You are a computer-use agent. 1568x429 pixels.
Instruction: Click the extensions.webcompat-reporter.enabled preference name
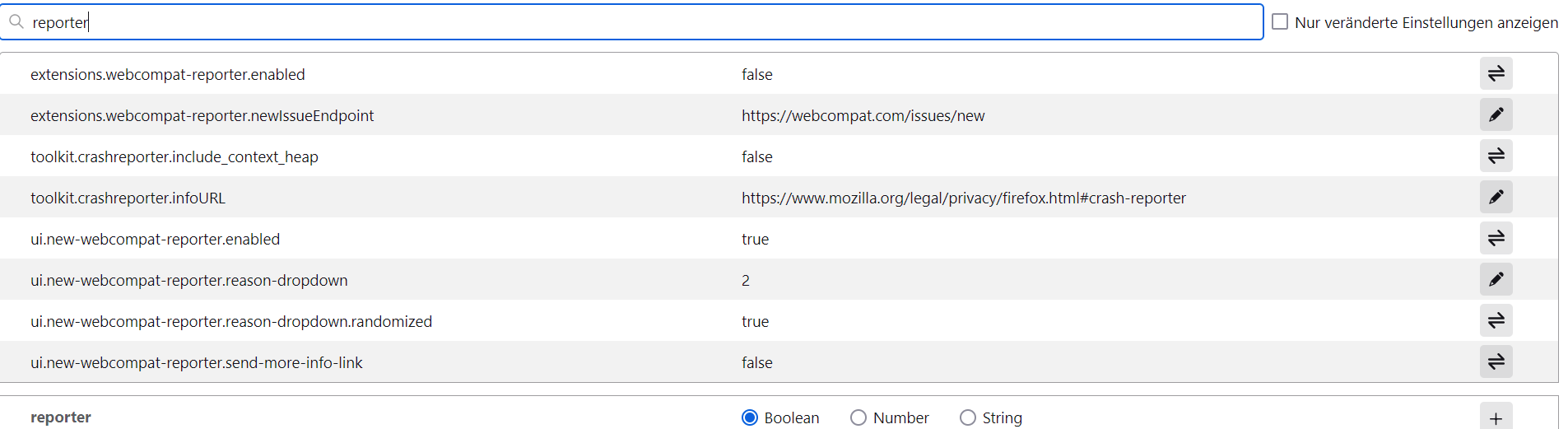coord(167,75)
